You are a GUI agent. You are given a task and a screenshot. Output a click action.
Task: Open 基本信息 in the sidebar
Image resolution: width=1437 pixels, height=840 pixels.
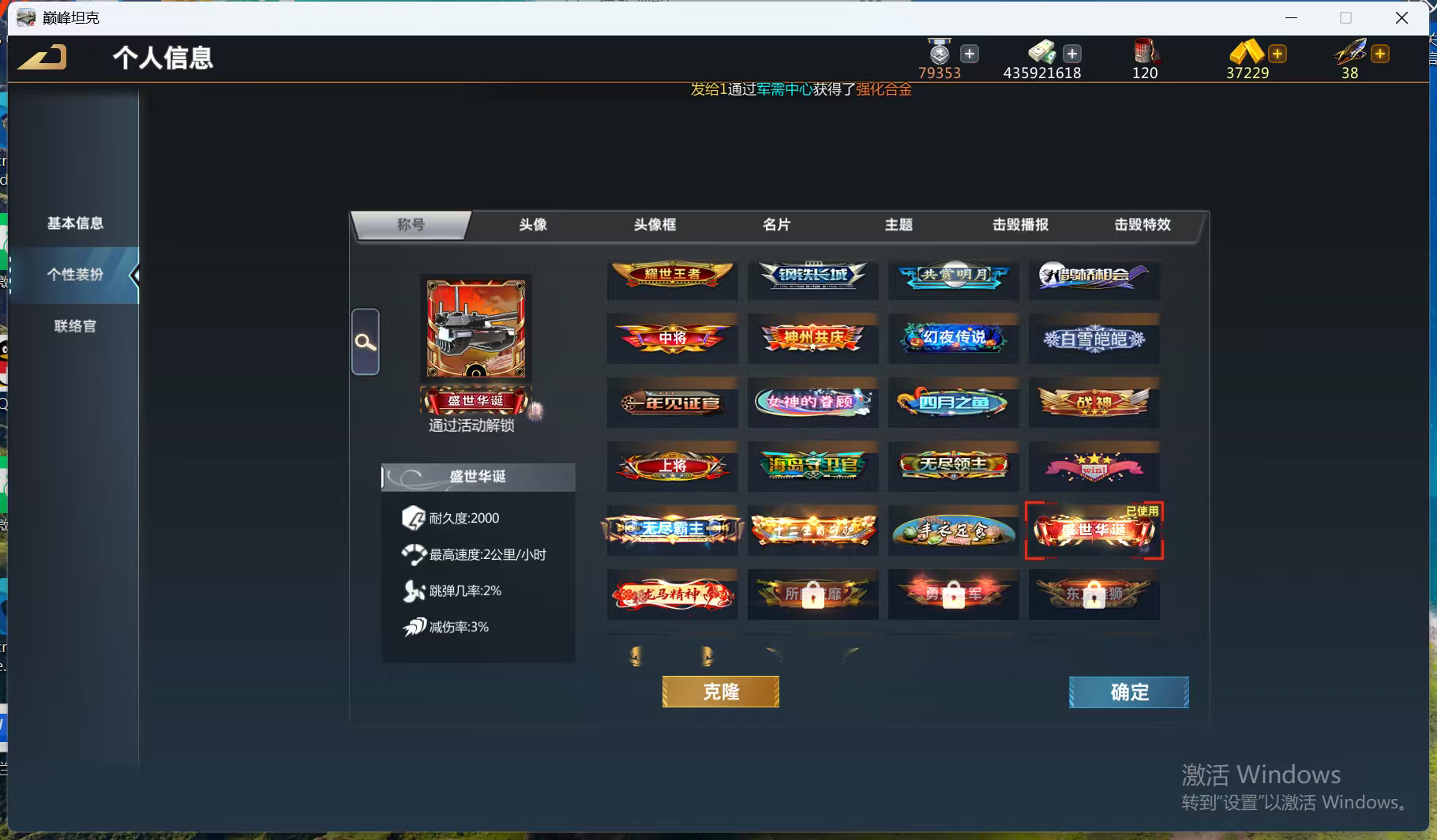tap(75, 223)
